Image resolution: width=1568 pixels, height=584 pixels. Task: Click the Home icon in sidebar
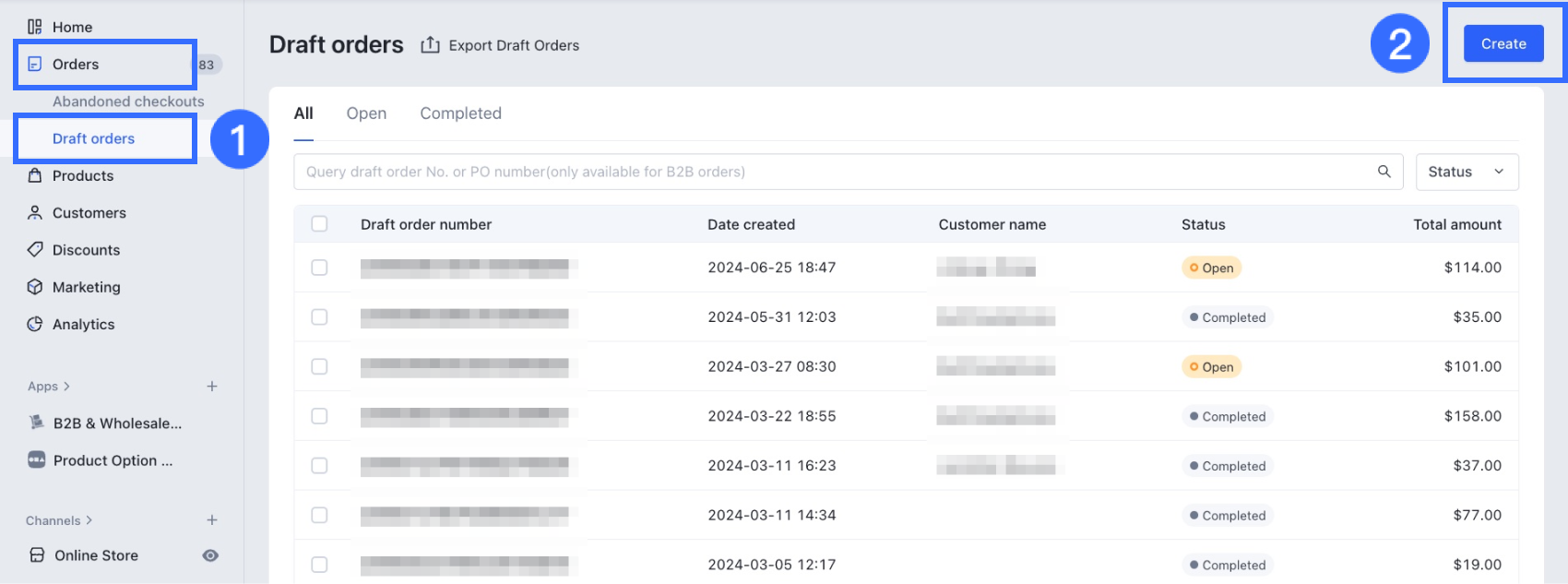pyautogui.click(x=35, y=27)
